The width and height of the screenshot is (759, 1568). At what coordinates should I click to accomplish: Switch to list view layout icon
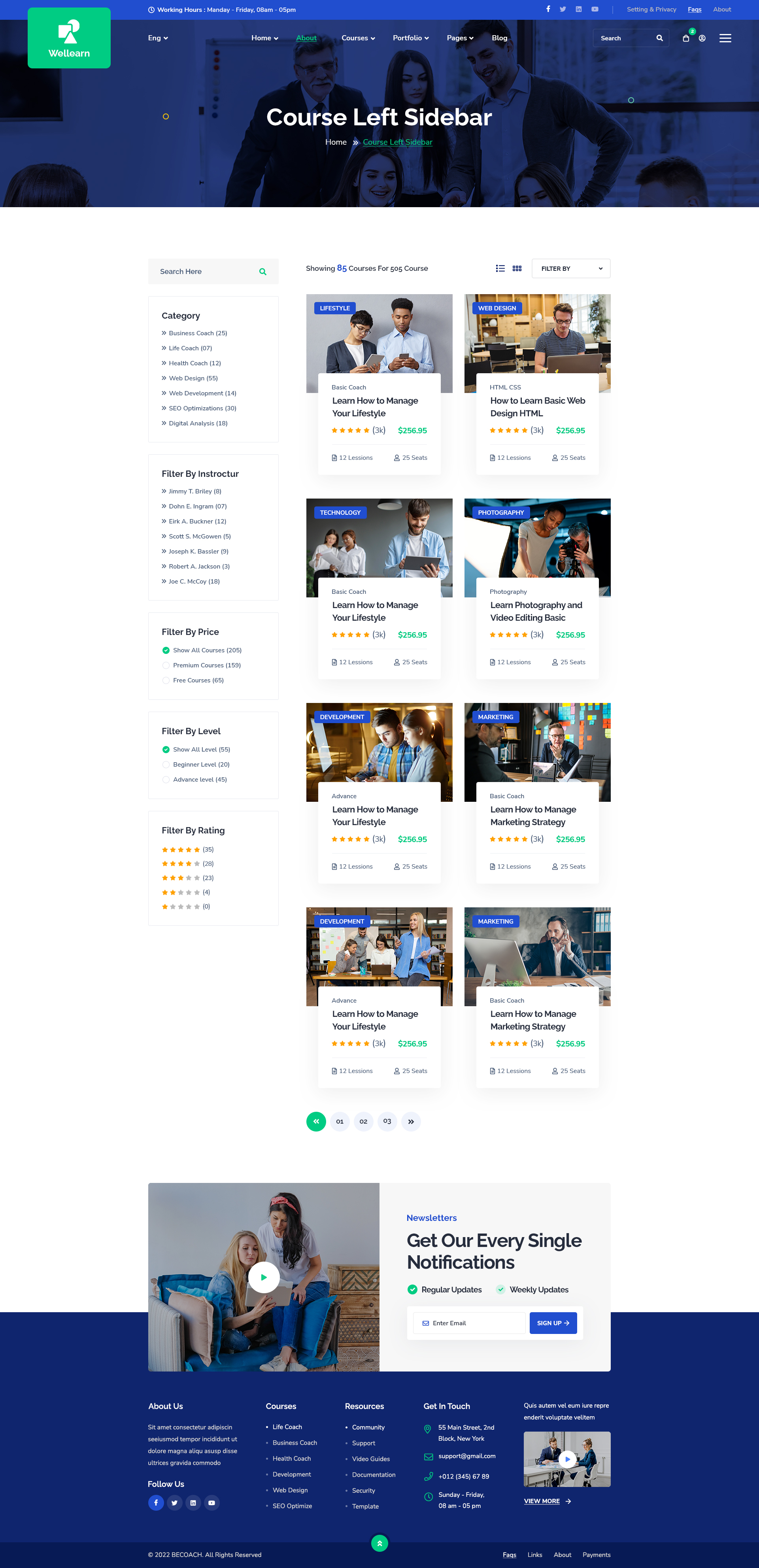coord(500,268)
